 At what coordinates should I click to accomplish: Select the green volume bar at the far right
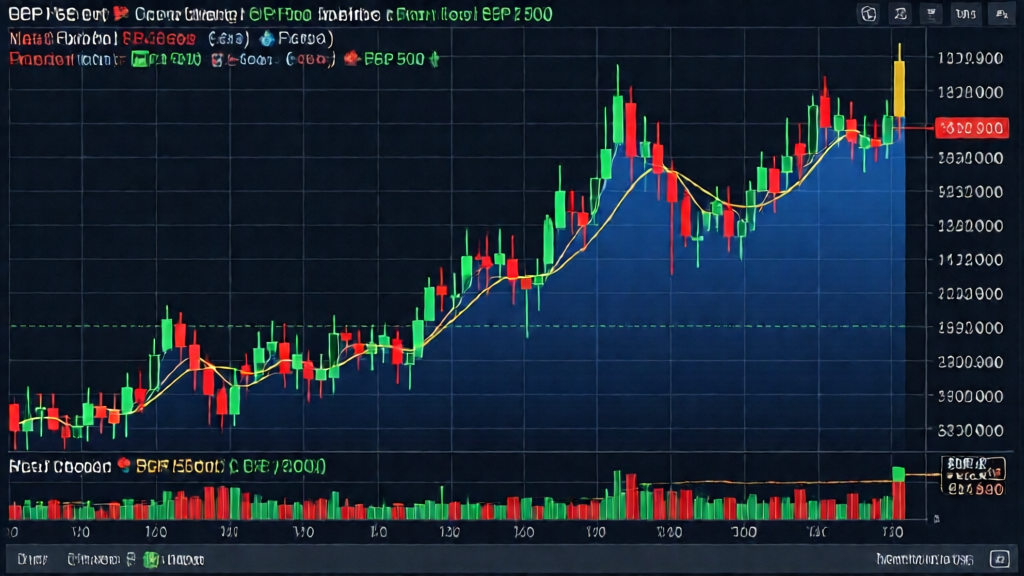(899, 474)
